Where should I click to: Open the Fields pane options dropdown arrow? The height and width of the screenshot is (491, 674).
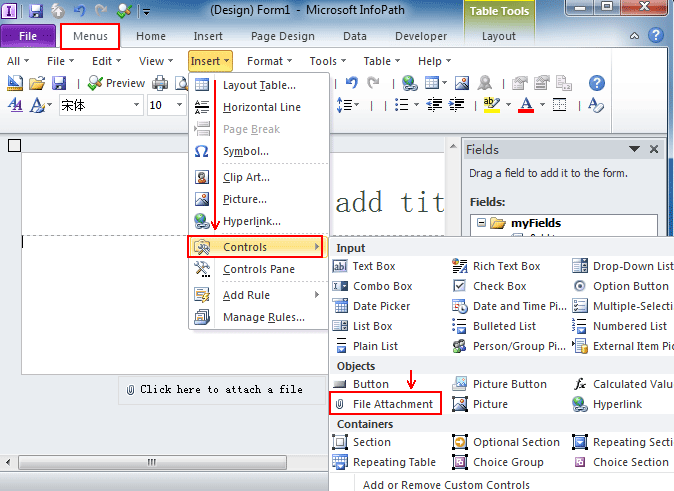tap(634, 149)
